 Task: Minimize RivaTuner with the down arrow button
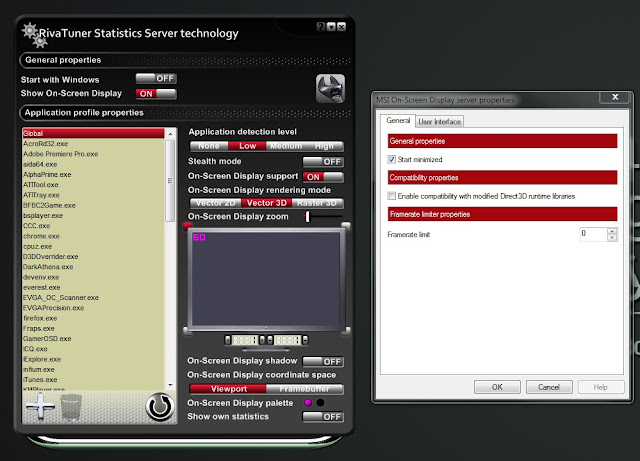pyautogui.click(x=331, y=27)
